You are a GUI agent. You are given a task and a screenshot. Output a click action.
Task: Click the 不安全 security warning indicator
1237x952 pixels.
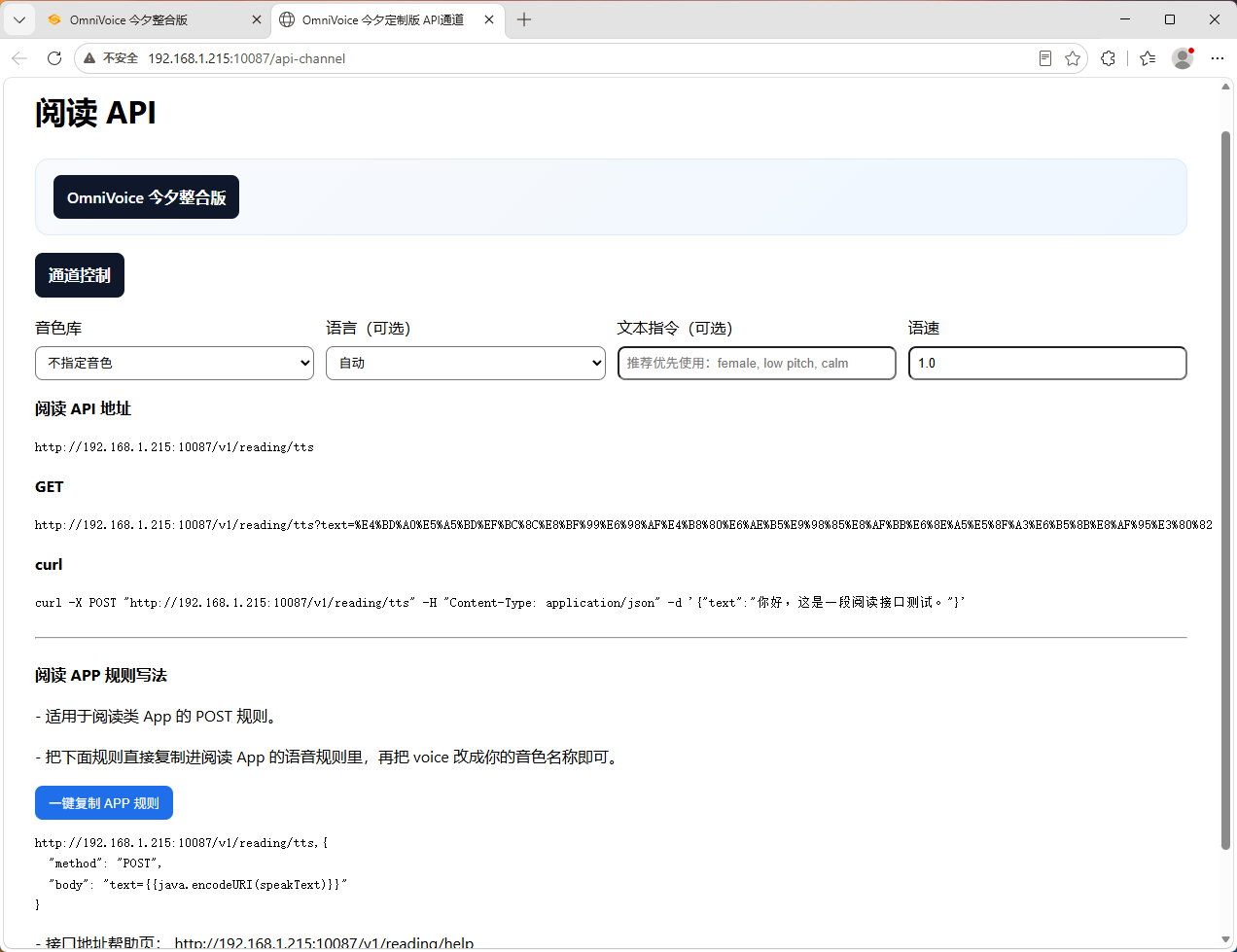[111, 58]
